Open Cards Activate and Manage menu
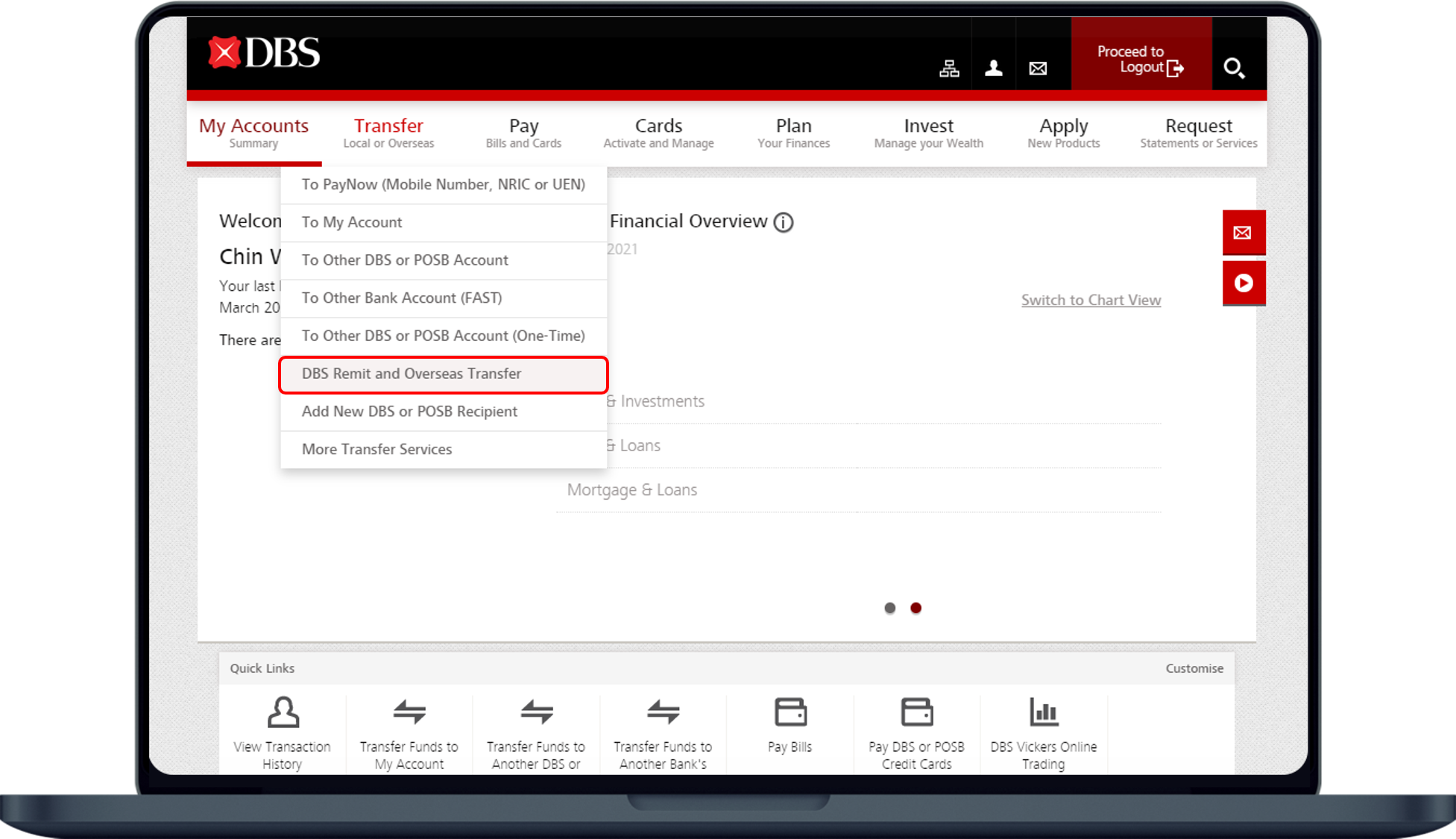 point(658,133)
